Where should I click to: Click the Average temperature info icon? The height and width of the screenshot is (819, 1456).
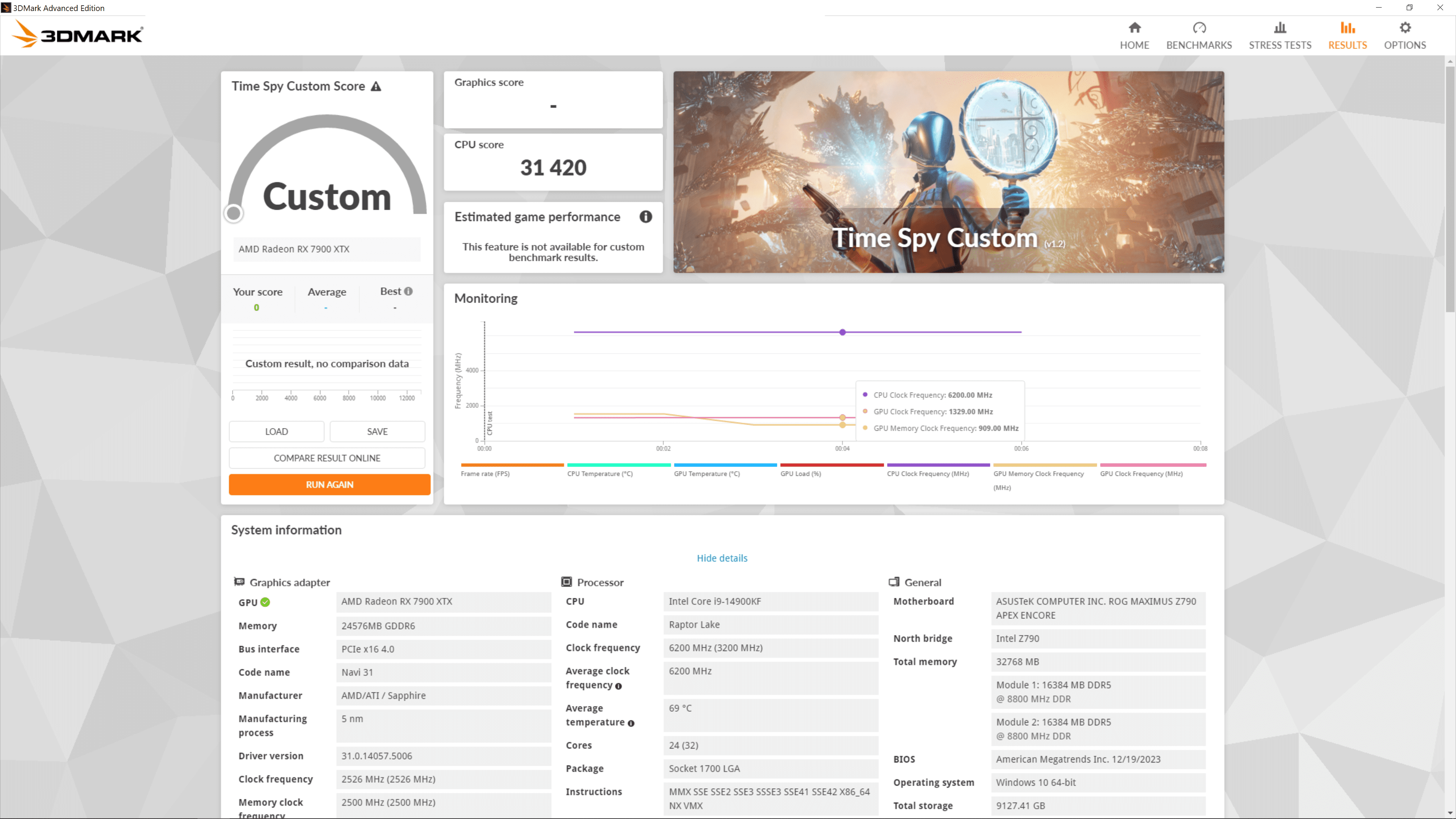click(631, 723)
